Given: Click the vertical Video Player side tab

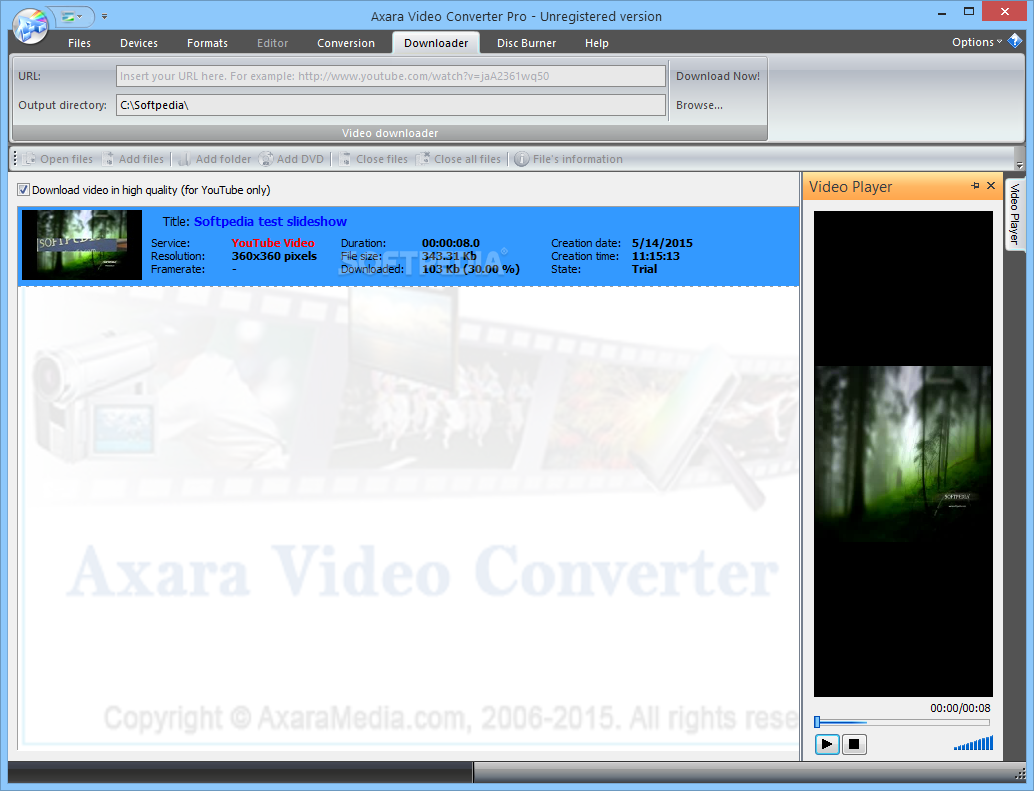Looking at the screenshot, I should click(1015, 214).
